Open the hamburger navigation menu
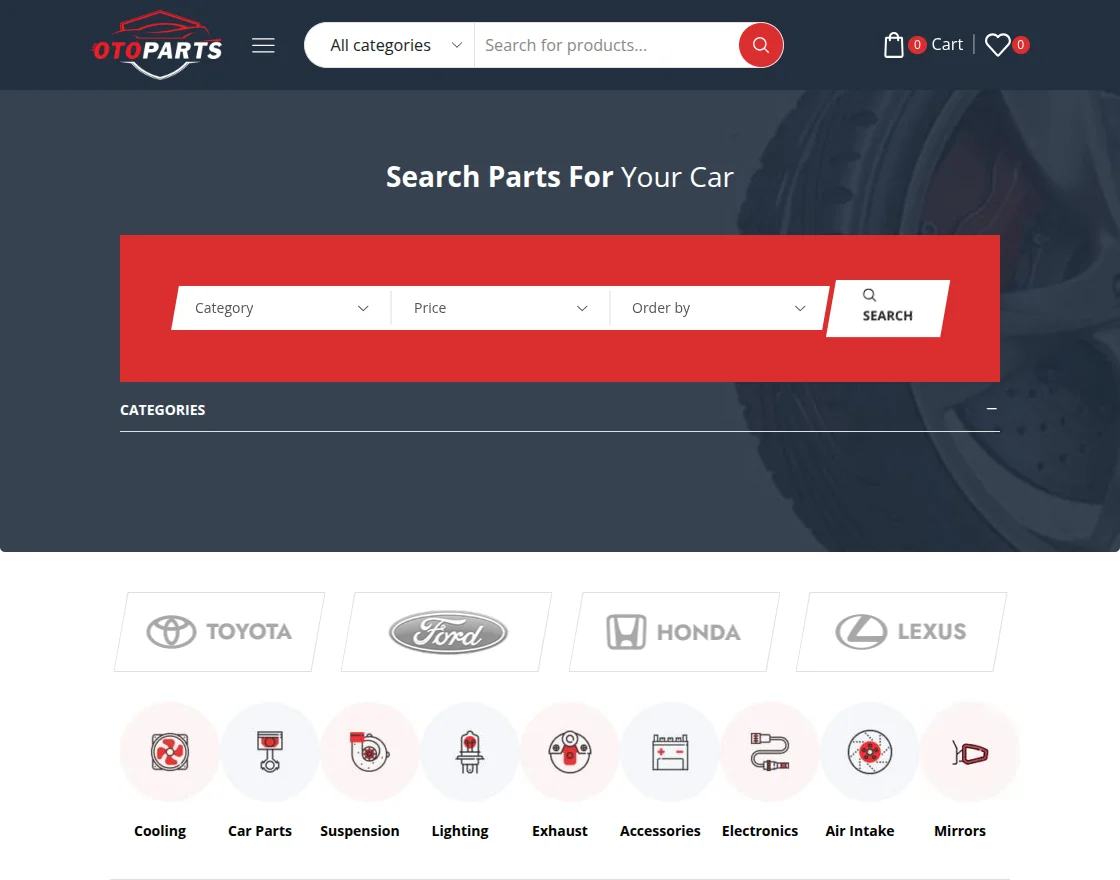 click(263, 44)
